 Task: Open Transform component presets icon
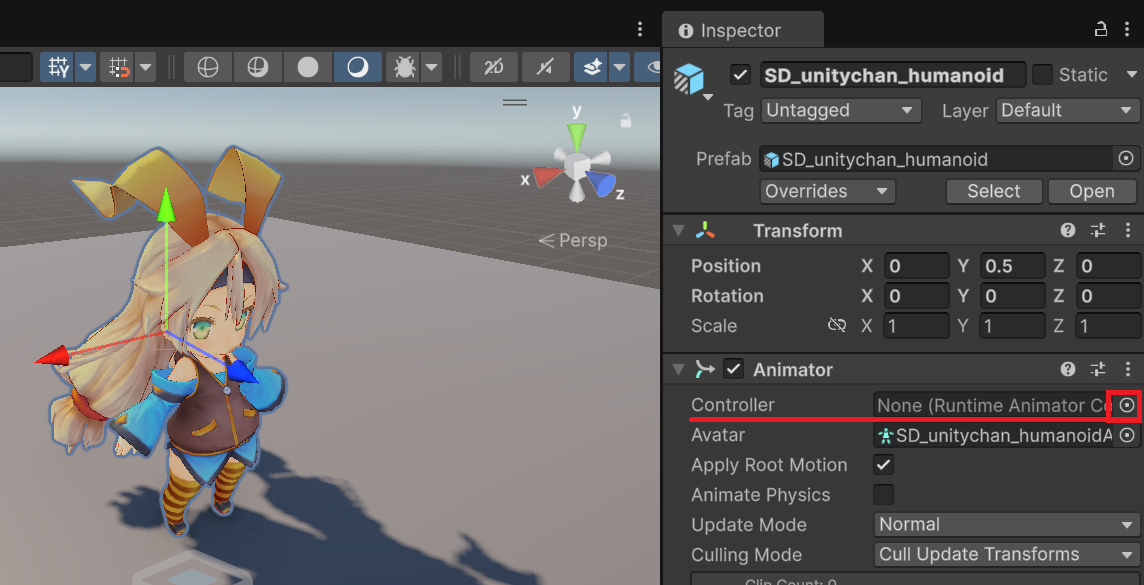[1098, 230]
